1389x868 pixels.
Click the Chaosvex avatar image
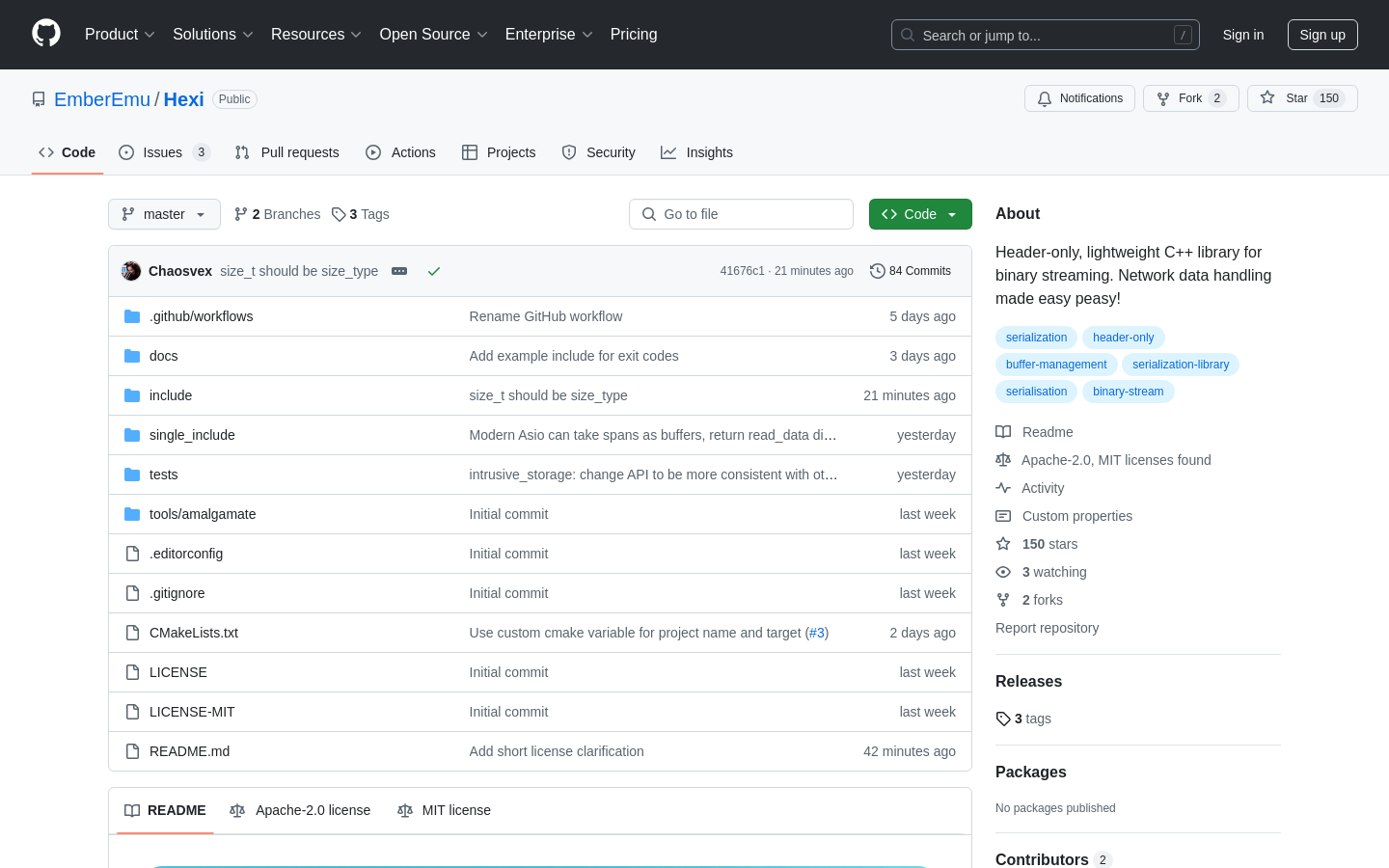coord(131,271)
